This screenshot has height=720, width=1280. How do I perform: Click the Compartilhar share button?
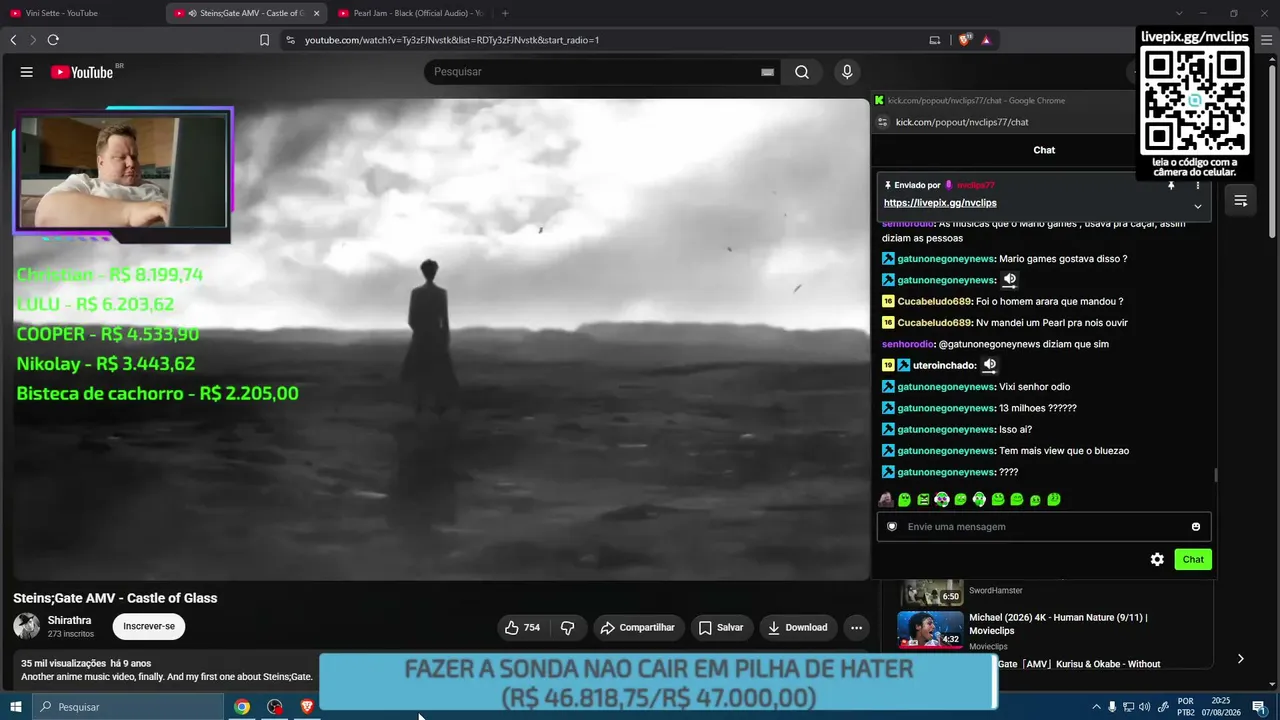[638, 628]
